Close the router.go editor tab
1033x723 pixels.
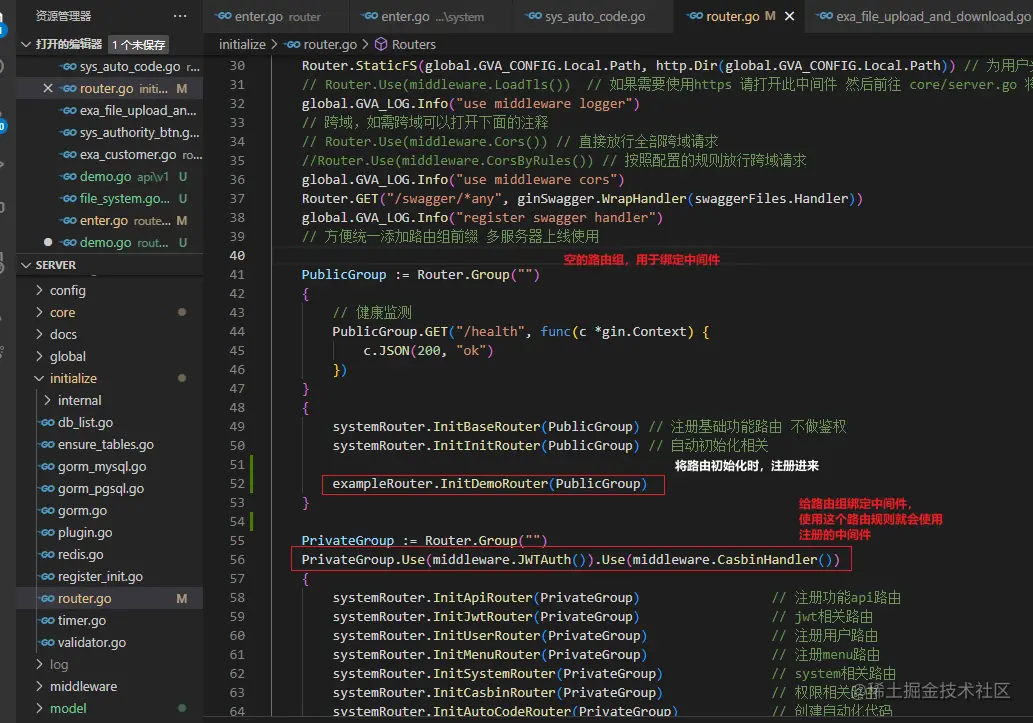pos(789,16)
